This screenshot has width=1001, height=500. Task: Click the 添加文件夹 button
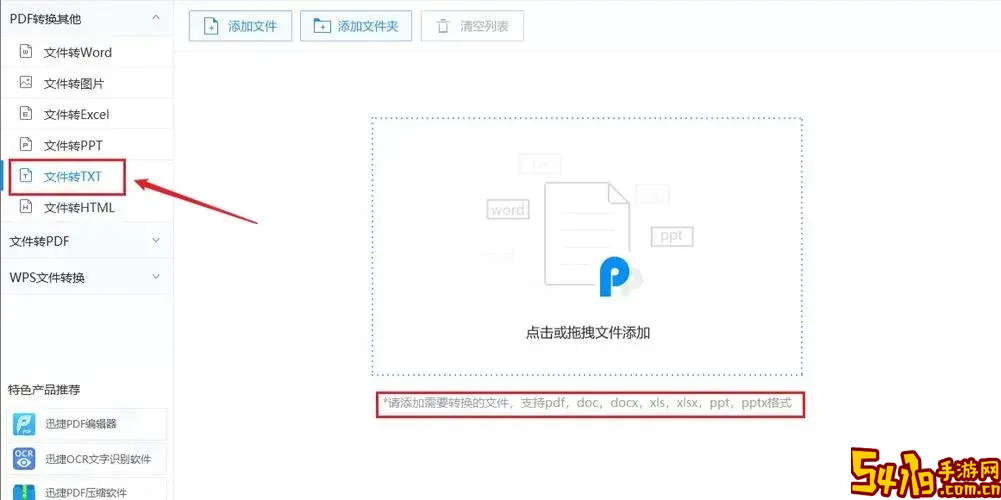[x=356, y=26]
